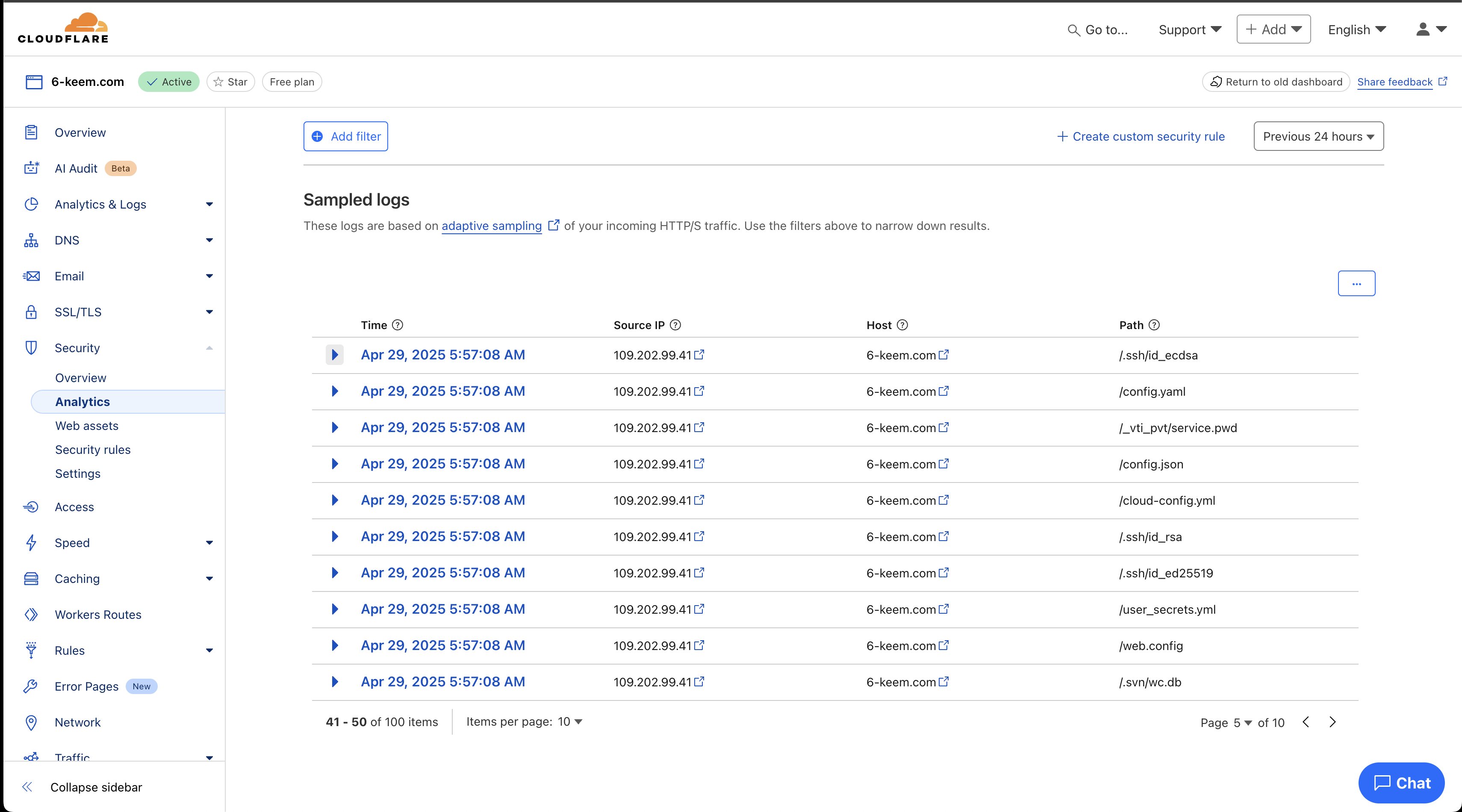Click the Security shield icon

pyautogui.click(x=31, y=348)
